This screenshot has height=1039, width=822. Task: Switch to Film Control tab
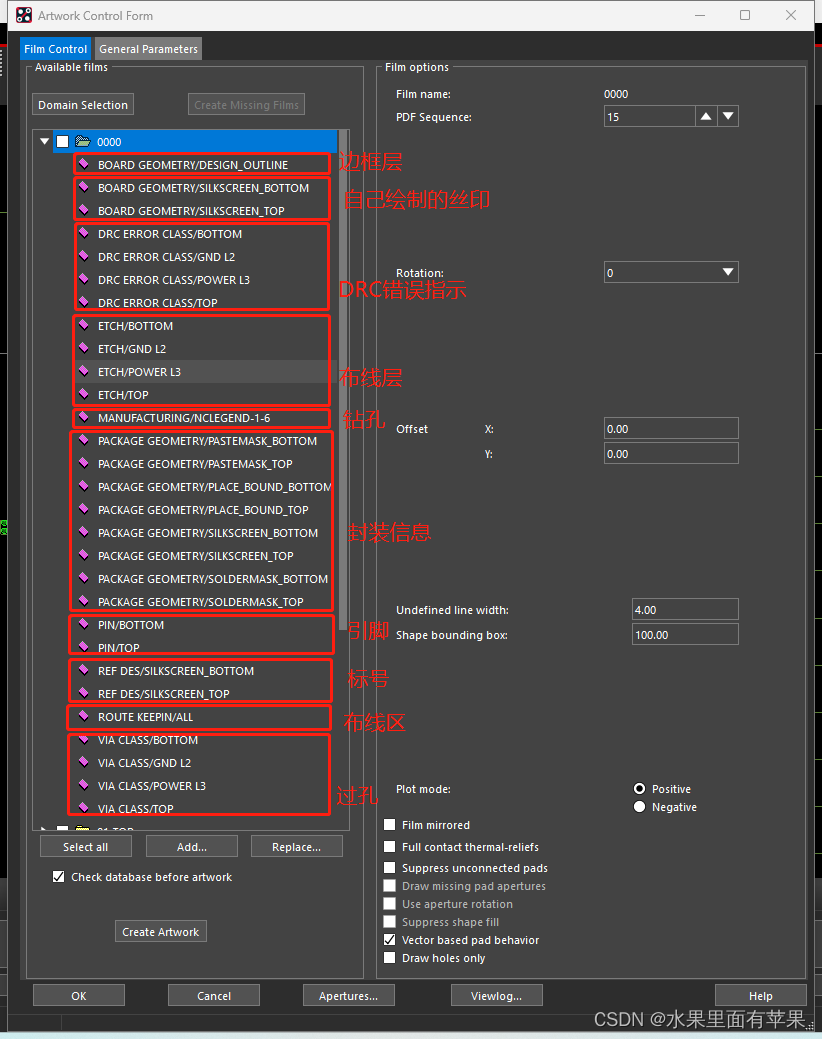coord(56,49)
